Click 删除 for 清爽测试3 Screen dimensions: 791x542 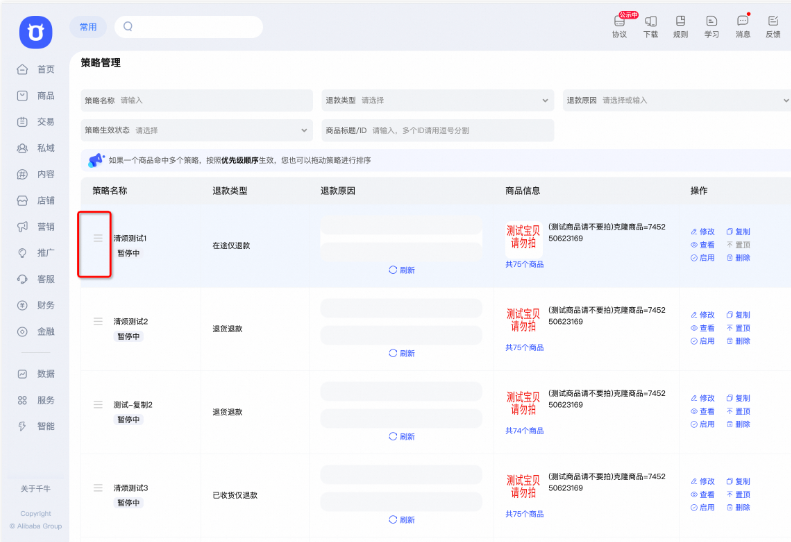739,508
